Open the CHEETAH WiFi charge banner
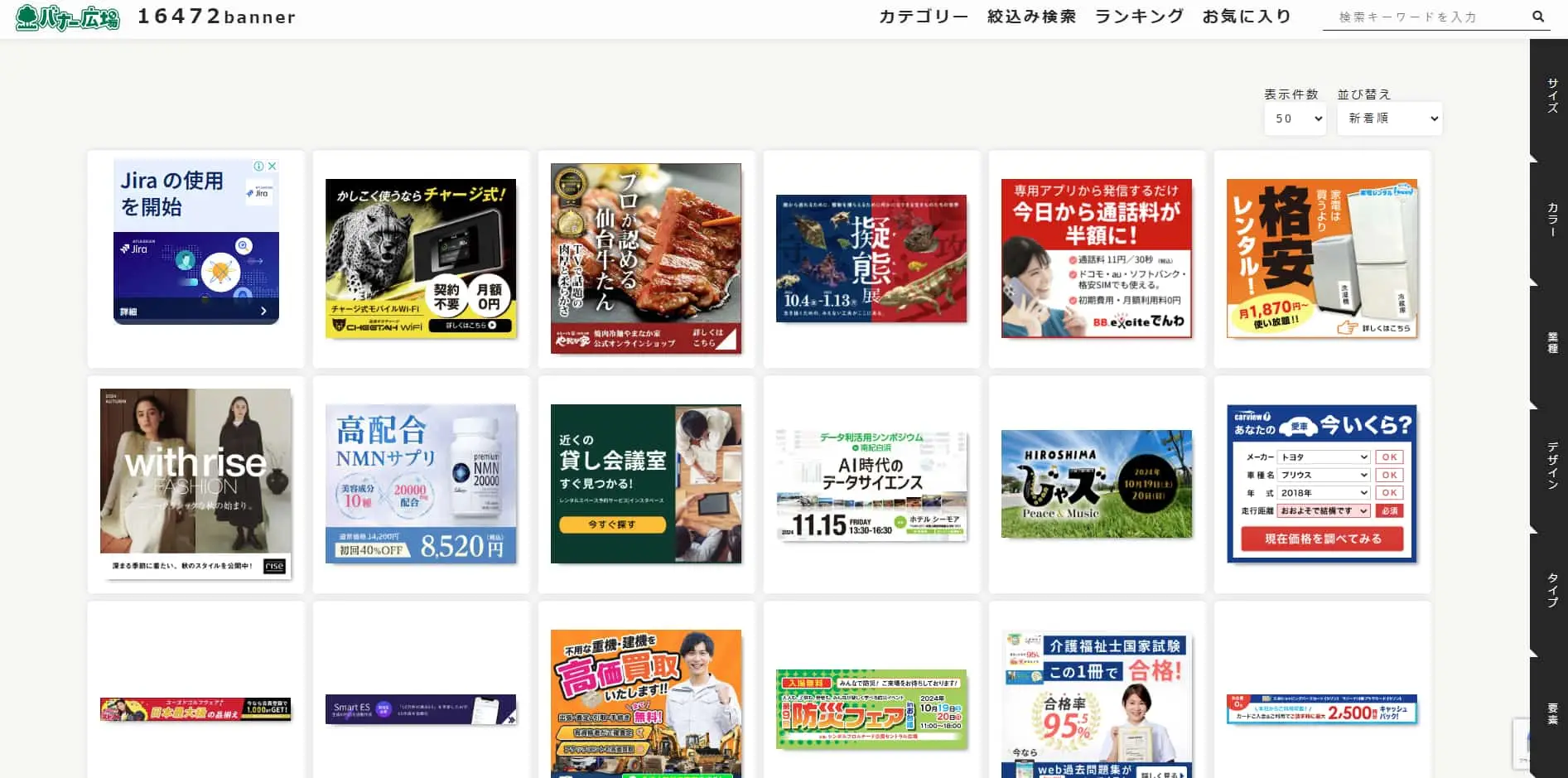The width and height of the screenshot is (1568, 778). point(421,259)
